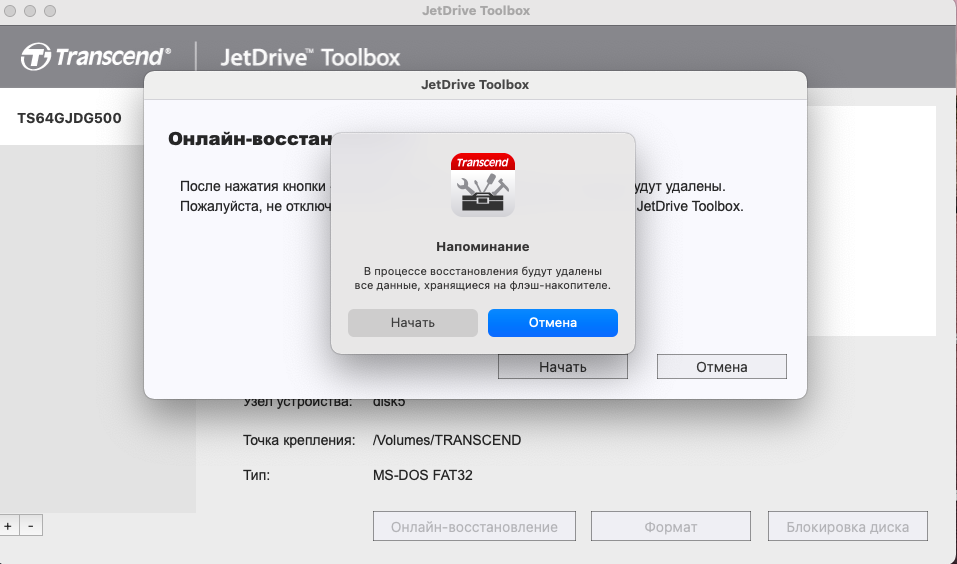Click the plus button below sidebar
This screenshot has width=957, height=564.
click(8, 526)
